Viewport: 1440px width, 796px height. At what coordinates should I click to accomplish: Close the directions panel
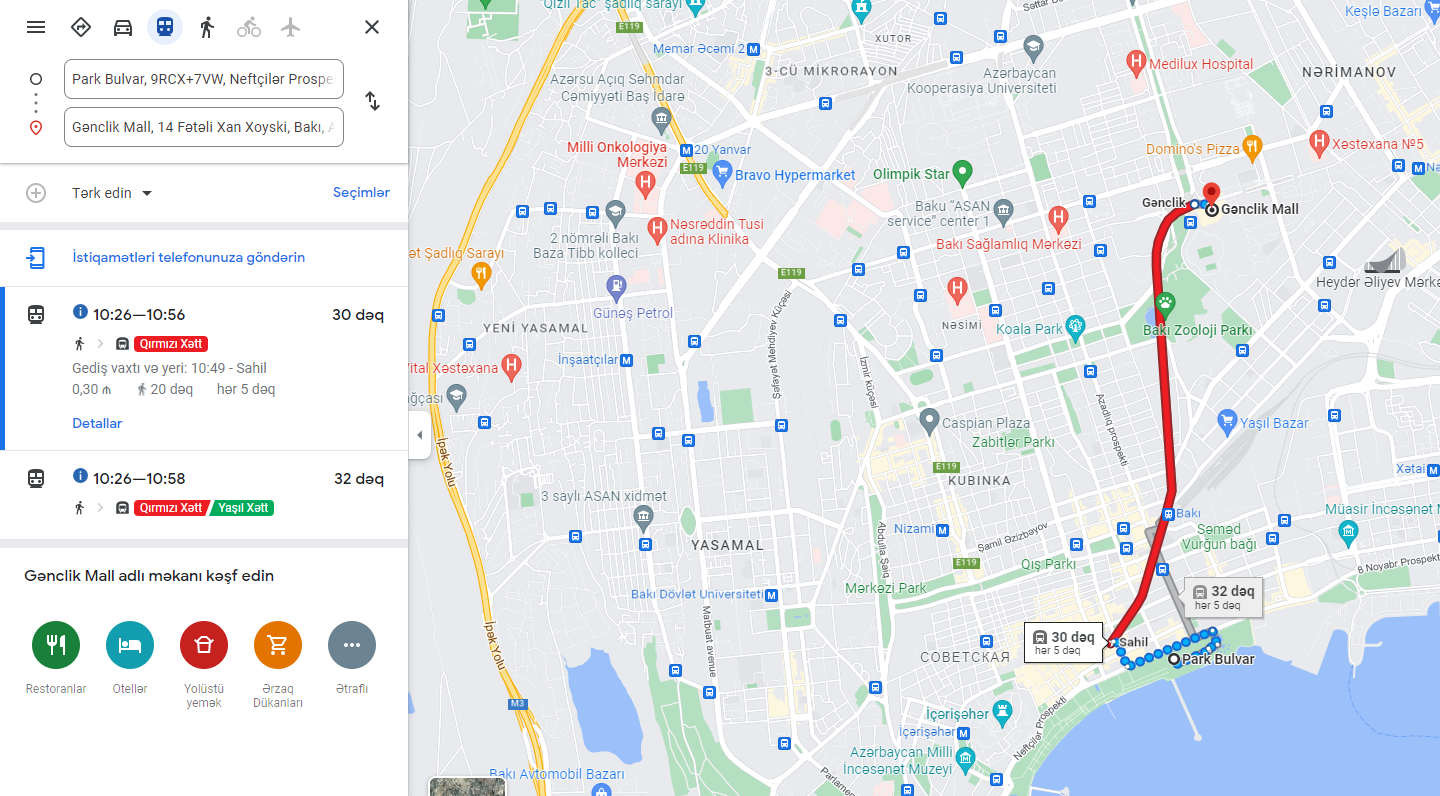(372, 27)
